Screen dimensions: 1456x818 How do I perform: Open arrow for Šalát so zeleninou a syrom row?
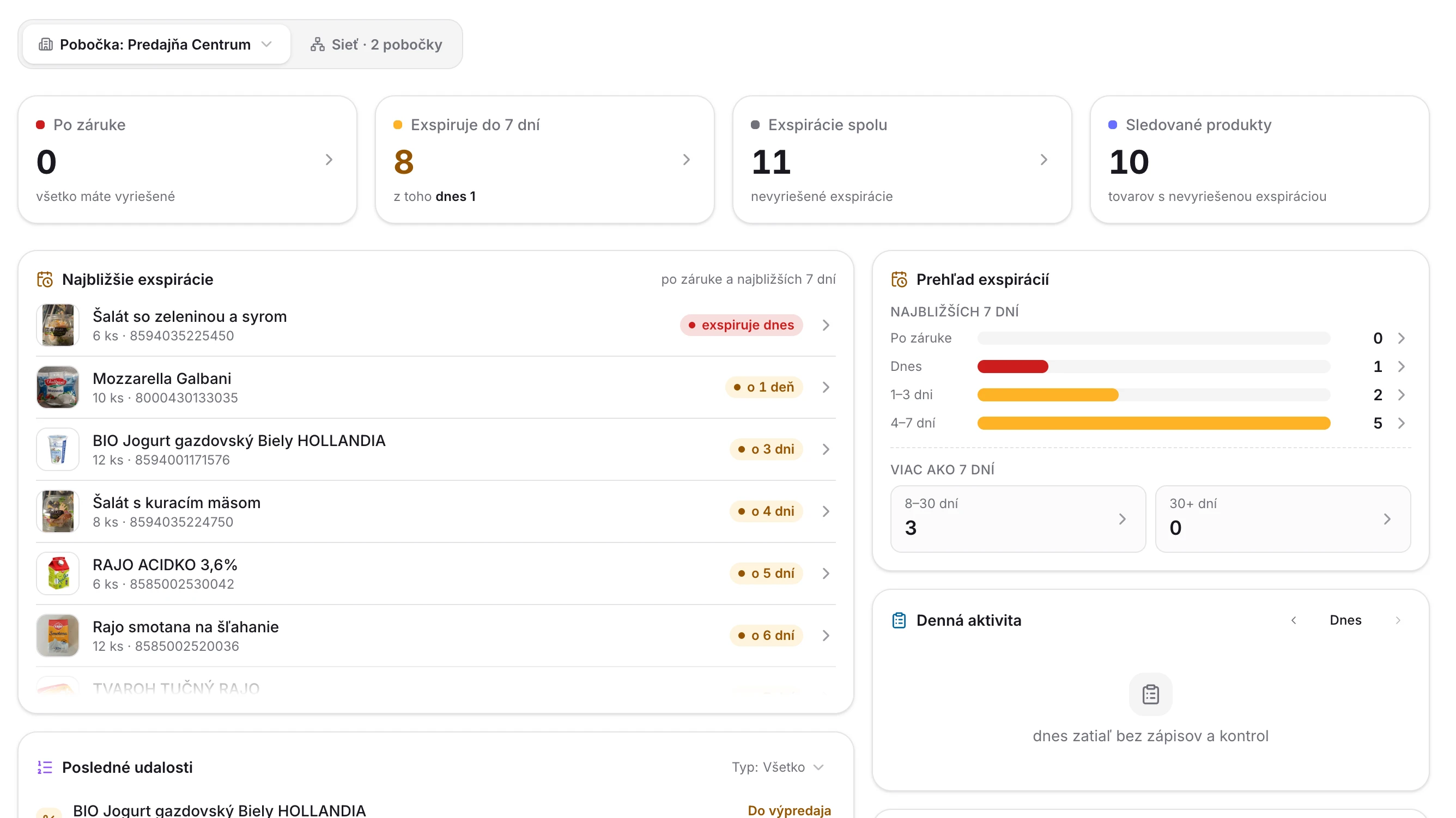tap(826, 325)
